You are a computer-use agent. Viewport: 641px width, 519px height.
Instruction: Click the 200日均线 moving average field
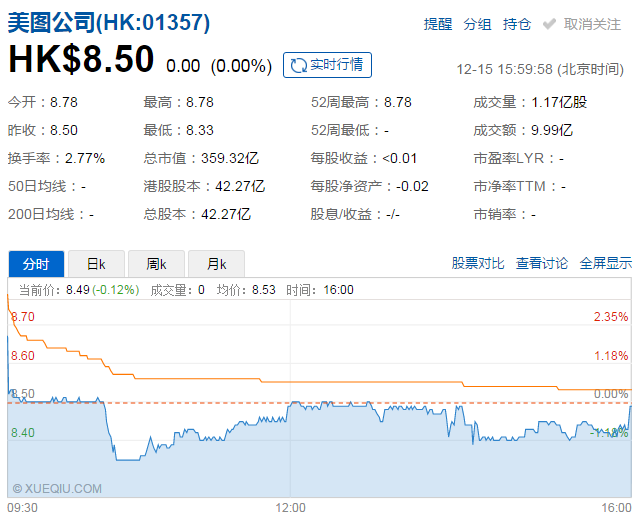pyautogui.click(x=51, y=214)
